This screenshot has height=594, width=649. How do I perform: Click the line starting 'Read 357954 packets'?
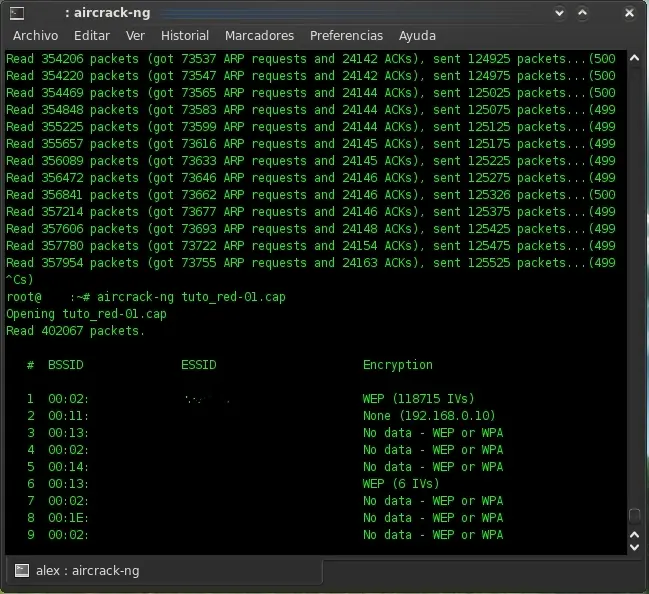pyautogui.click(x=311, y=262)
